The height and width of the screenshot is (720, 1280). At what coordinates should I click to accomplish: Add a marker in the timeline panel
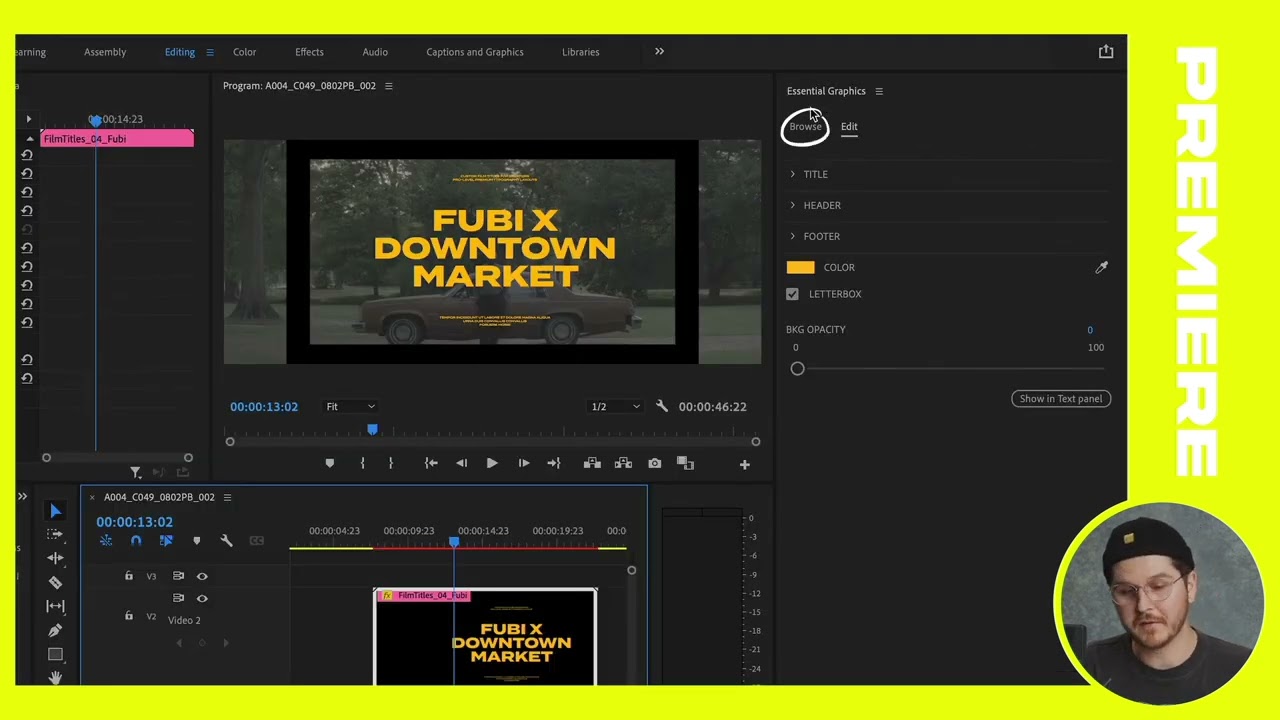tap(196, 541)
